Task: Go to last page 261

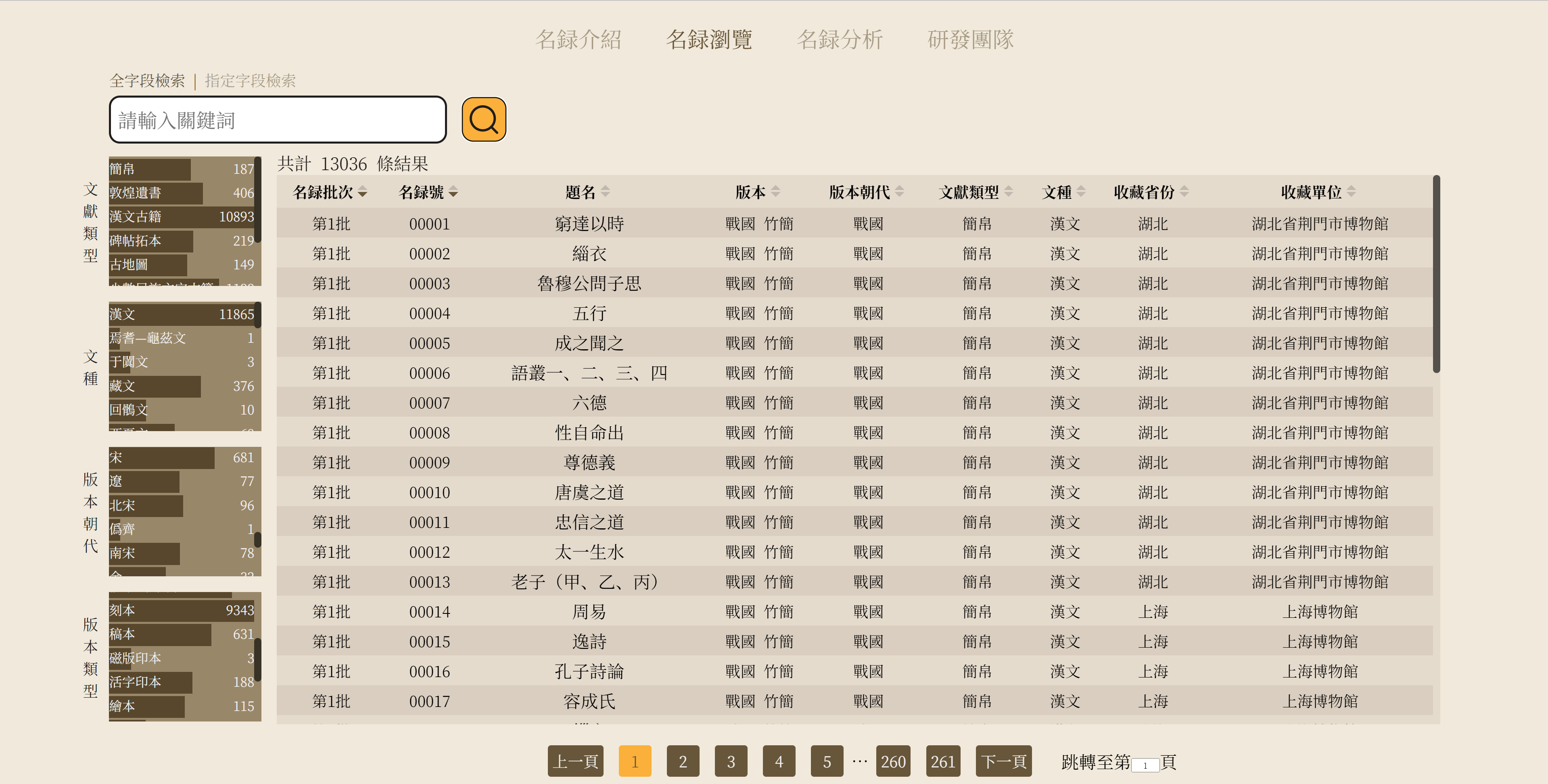Action: coord(943,761)
